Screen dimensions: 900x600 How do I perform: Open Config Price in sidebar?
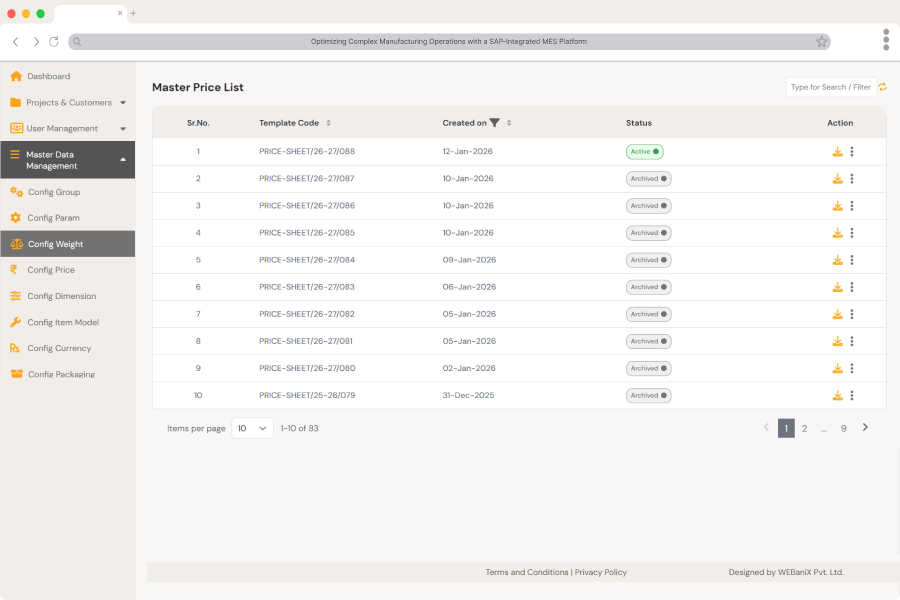point(51,270)
